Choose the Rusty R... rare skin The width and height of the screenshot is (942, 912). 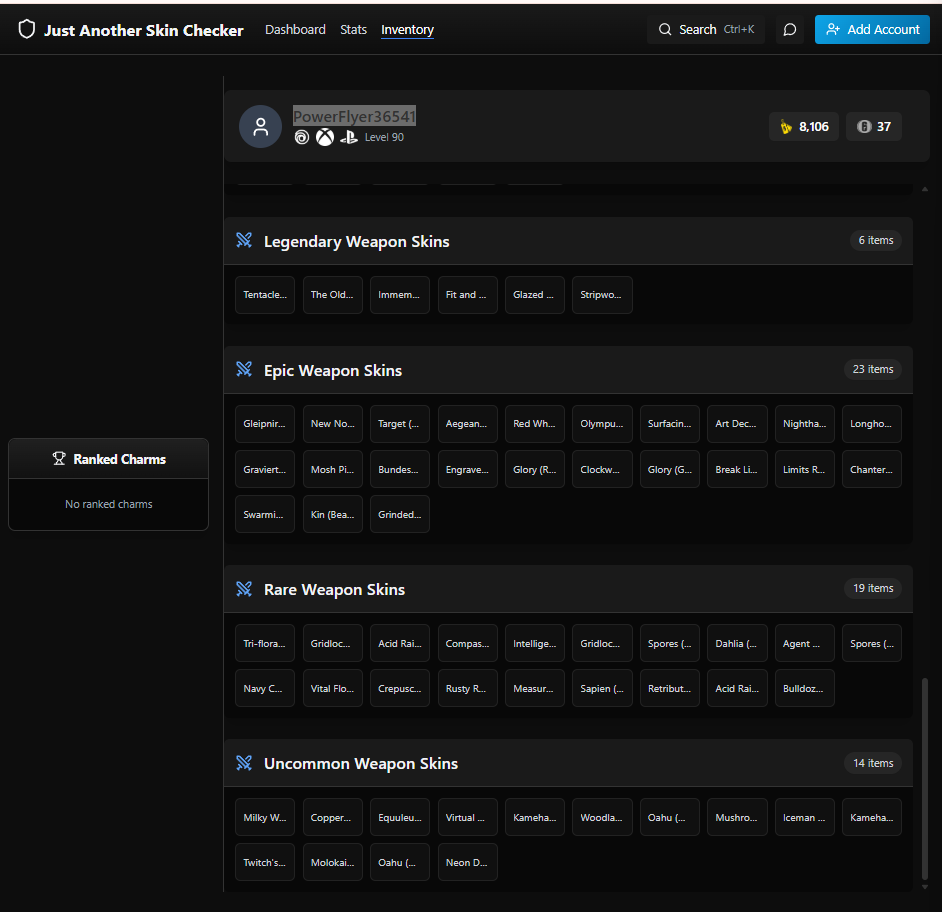click(x=467, y=689)
